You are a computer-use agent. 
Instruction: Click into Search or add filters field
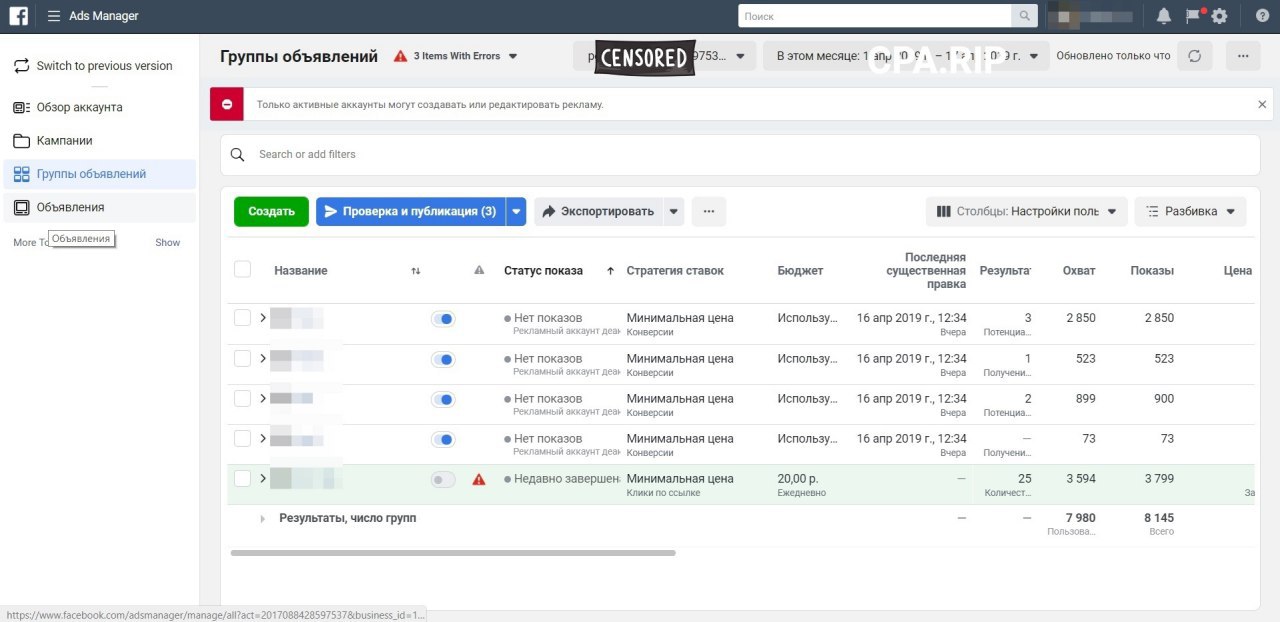click(740, 154)
